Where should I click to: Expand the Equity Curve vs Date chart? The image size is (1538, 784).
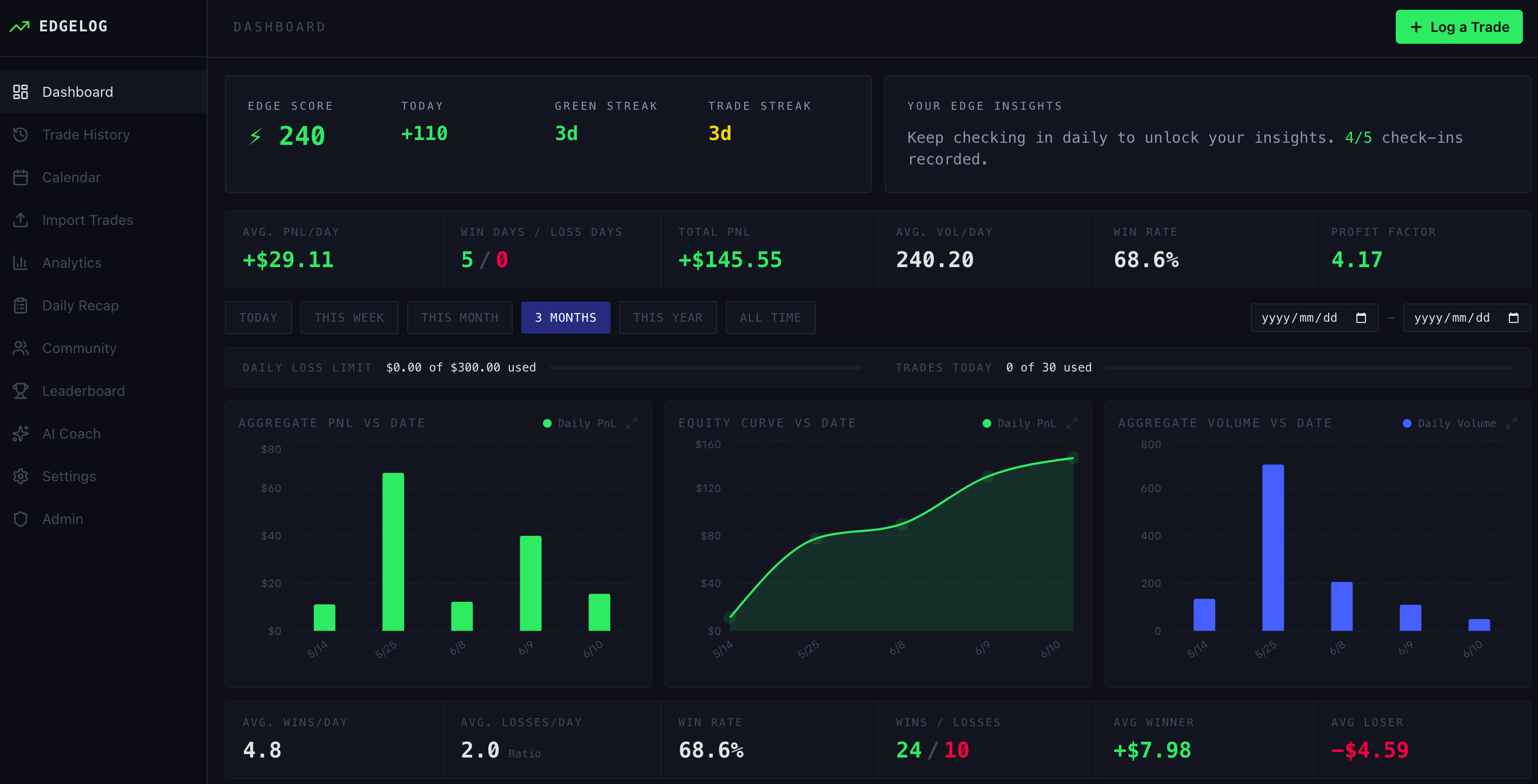[x=1072, y=423]
